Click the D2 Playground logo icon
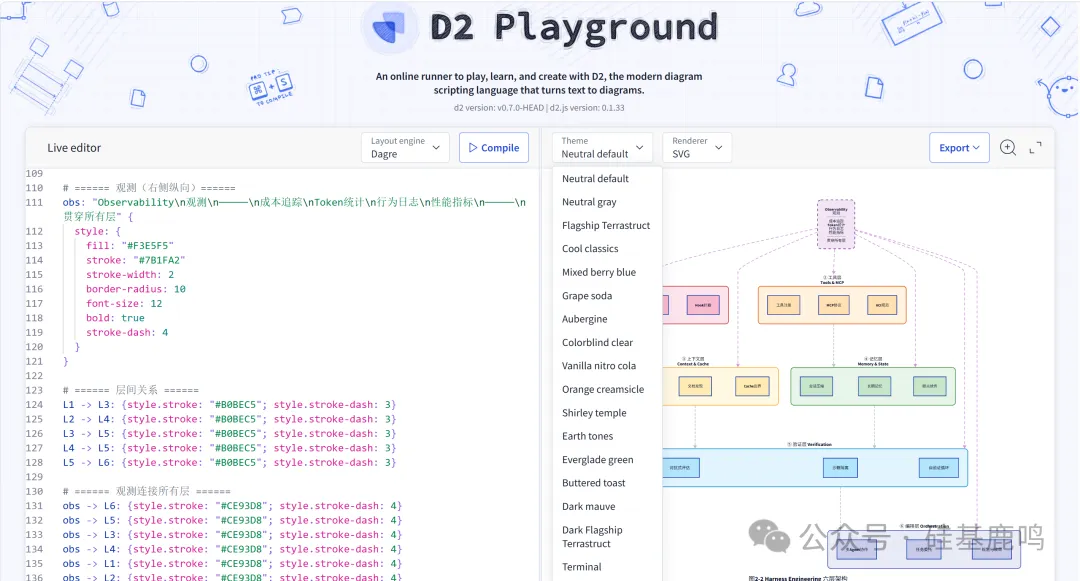This screenshot has height=581, width=1080. [389, 27]
